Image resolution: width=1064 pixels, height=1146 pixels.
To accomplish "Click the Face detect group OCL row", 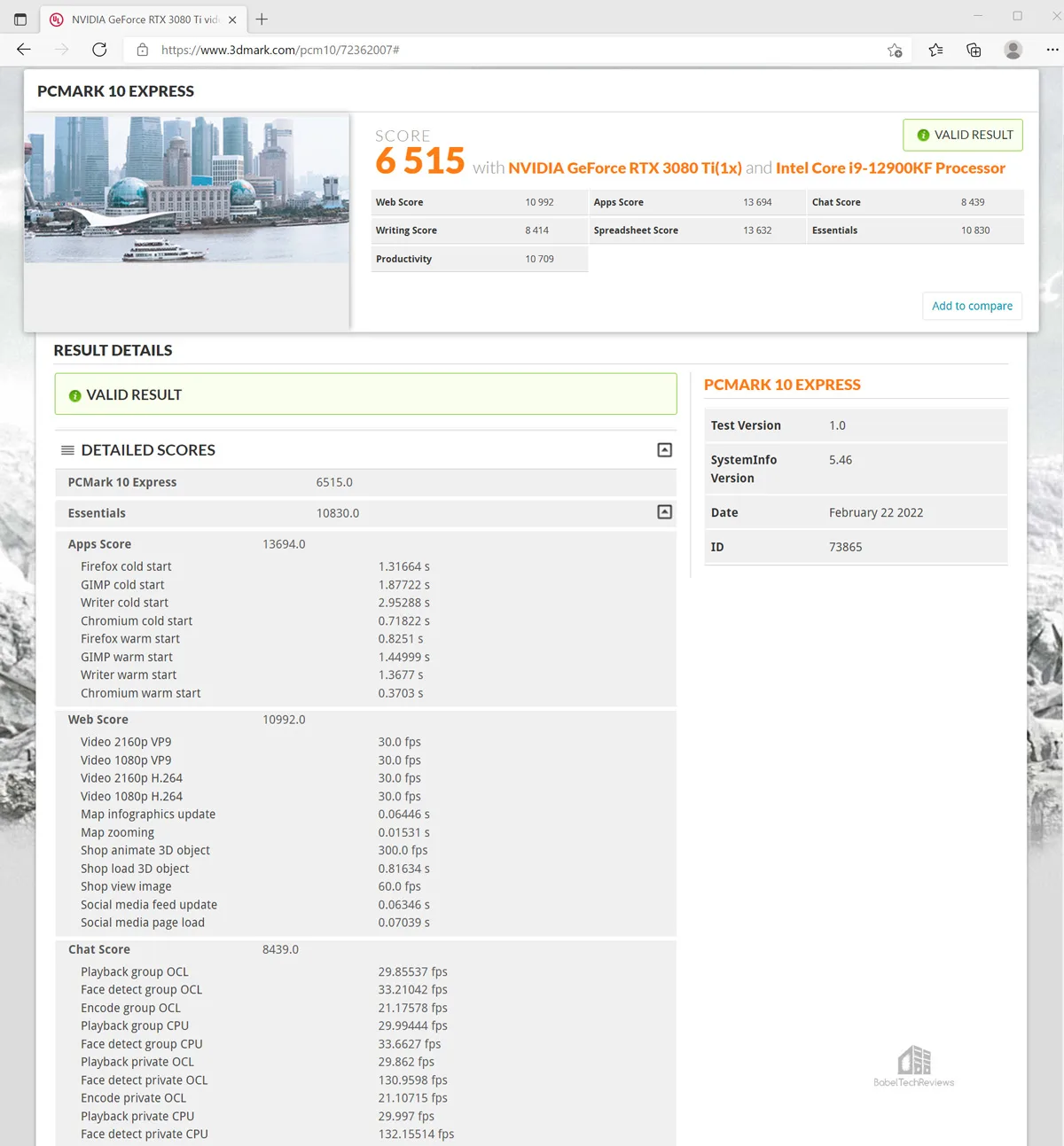I will pos(365,990).
